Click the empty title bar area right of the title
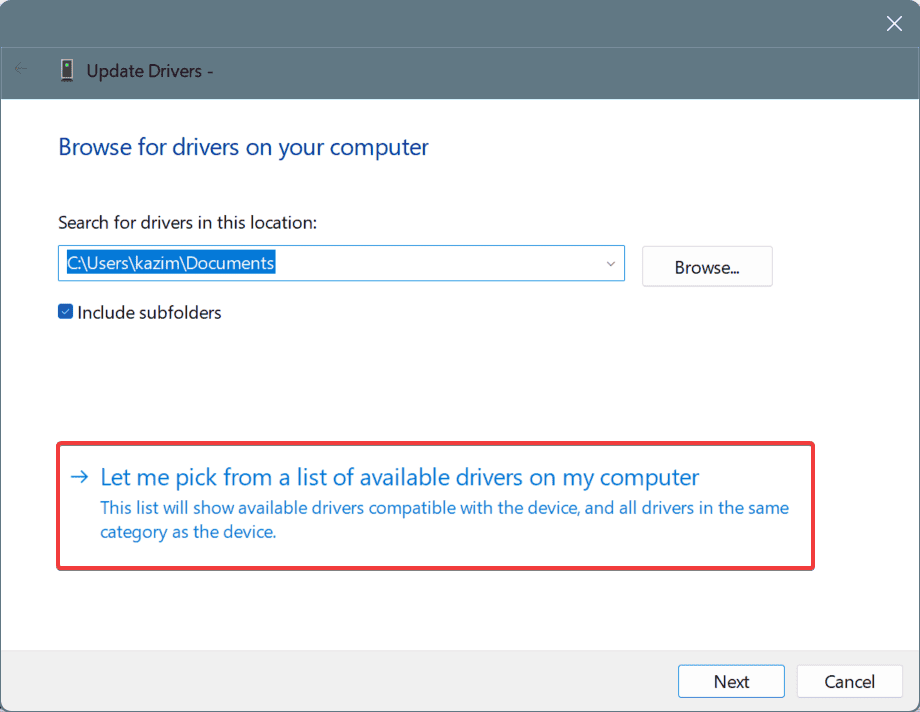 550,70
